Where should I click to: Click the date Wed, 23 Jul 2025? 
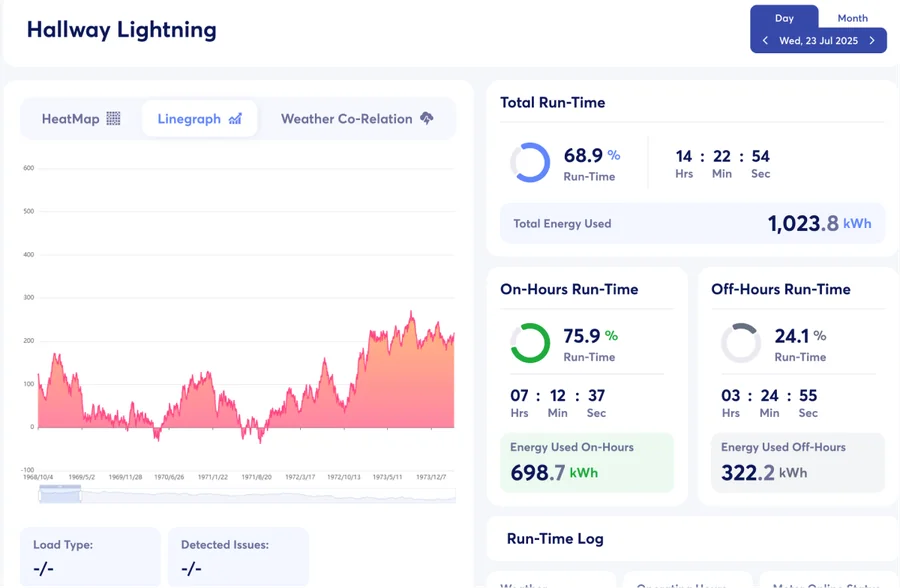(x=818, y=41)
